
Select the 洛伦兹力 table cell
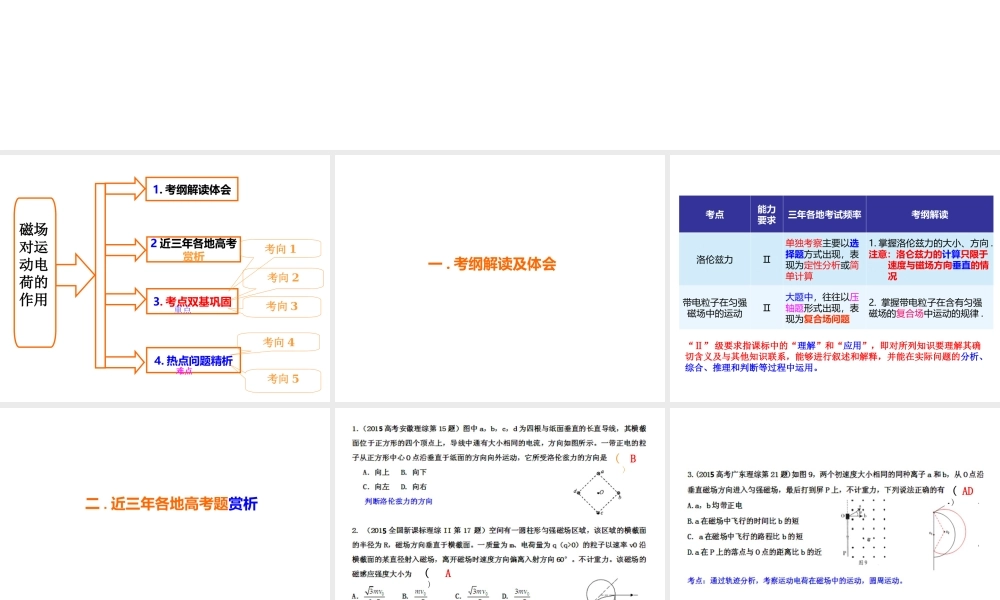714,259
